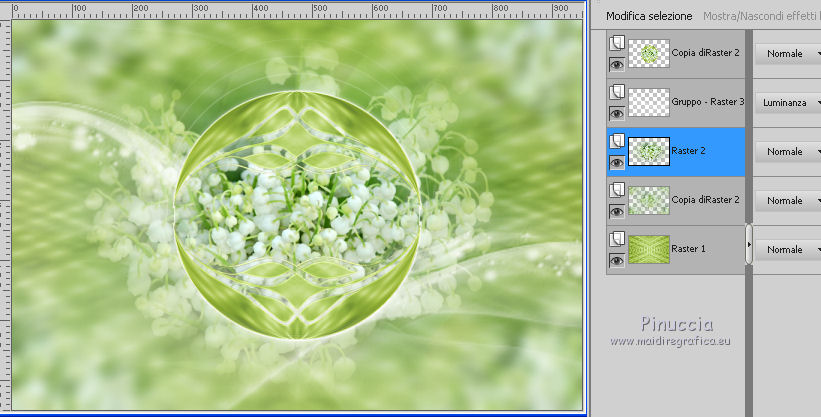Screen dimensions: 821x417
Task: Open blend mode dropdown of Copia diRaster 2 above Raster 1
Action: [x=788, y=201]
